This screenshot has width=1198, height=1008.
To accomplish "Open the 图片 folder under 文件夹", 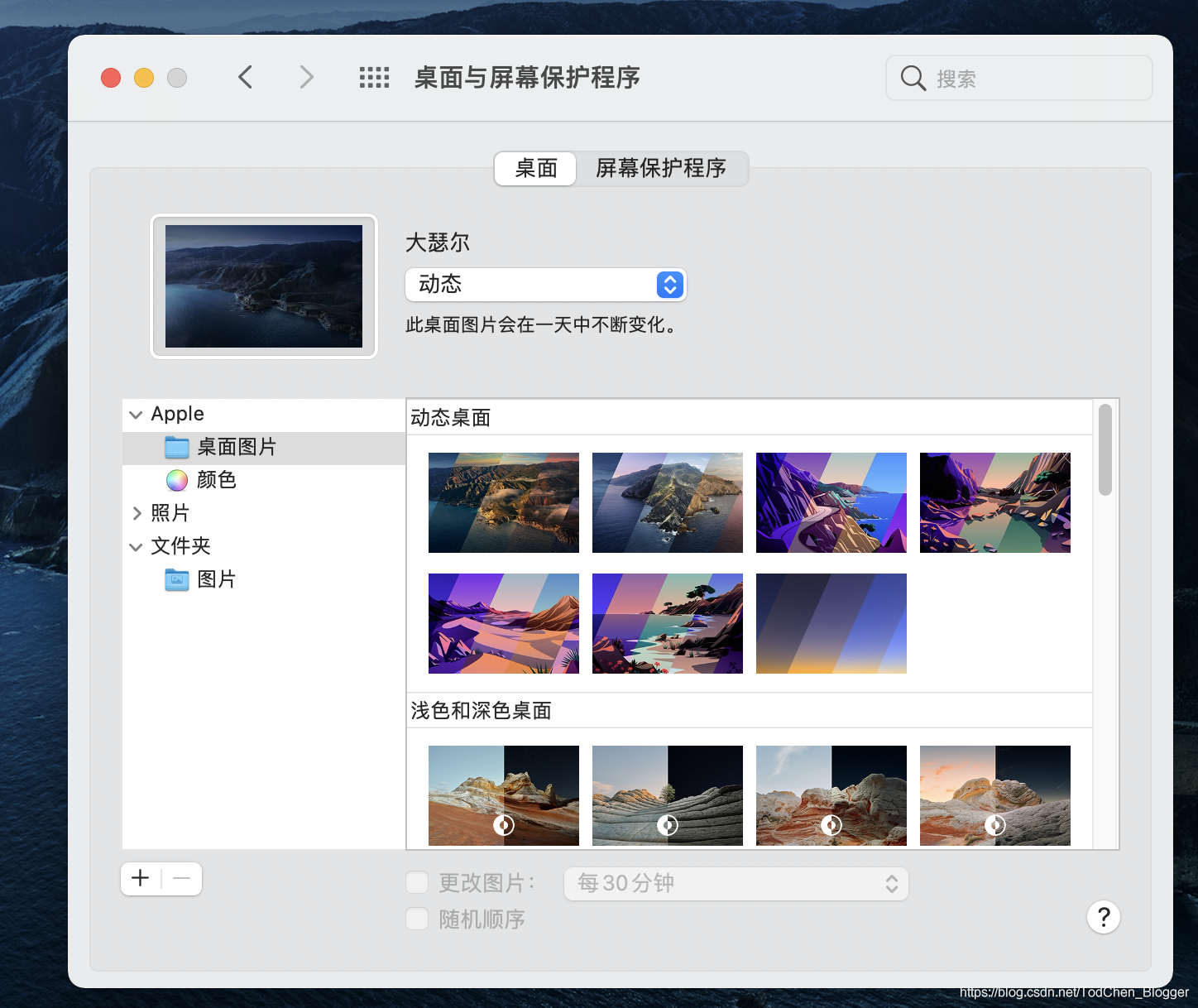I will point(176,579).
